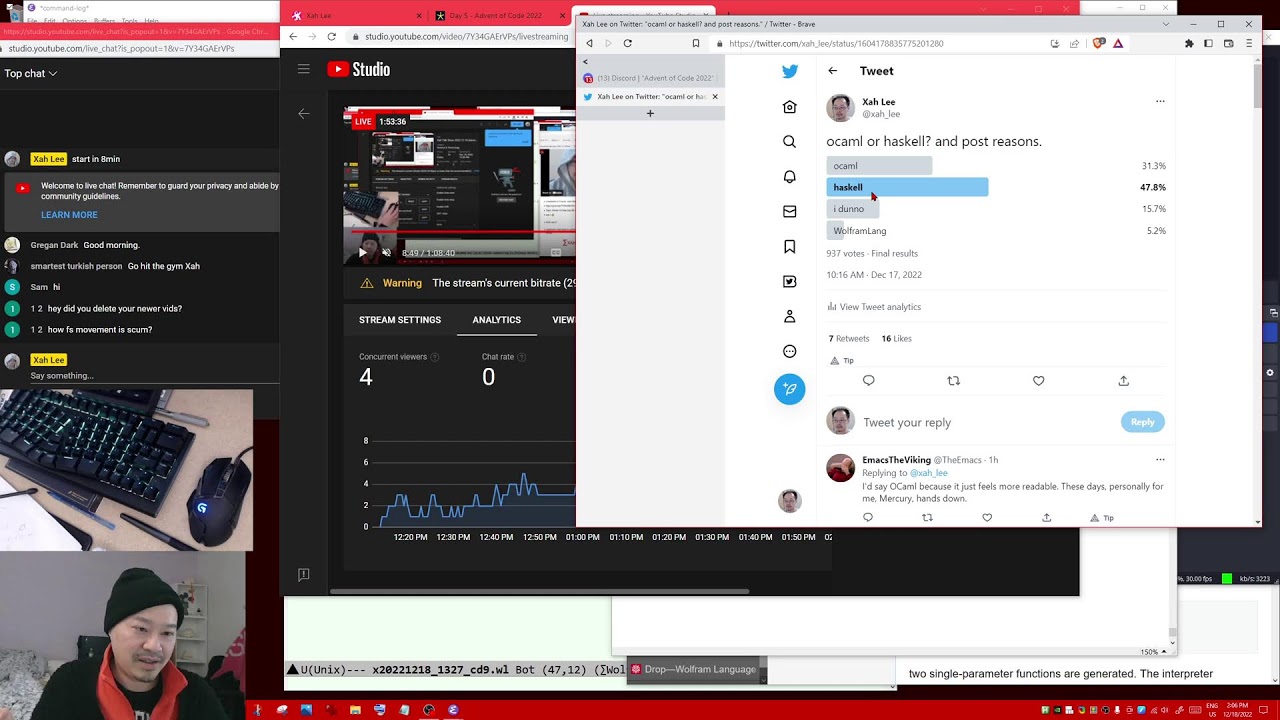Retweet EmacsTheViking's reply
The height and width of the screenshot is (720, 1280).
(x=927, y=518)
